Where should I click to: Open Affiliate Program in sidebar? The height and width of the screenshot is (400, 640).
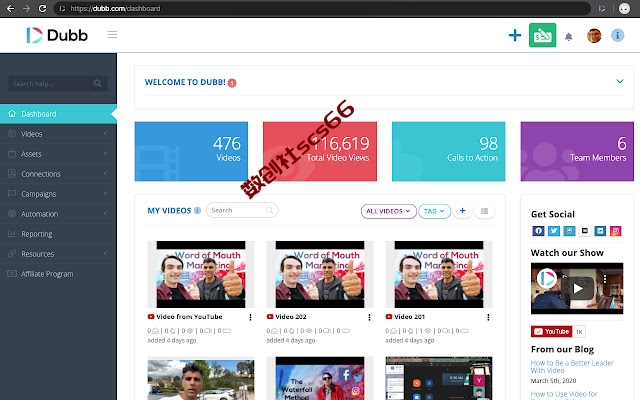[x=58, y=274]
